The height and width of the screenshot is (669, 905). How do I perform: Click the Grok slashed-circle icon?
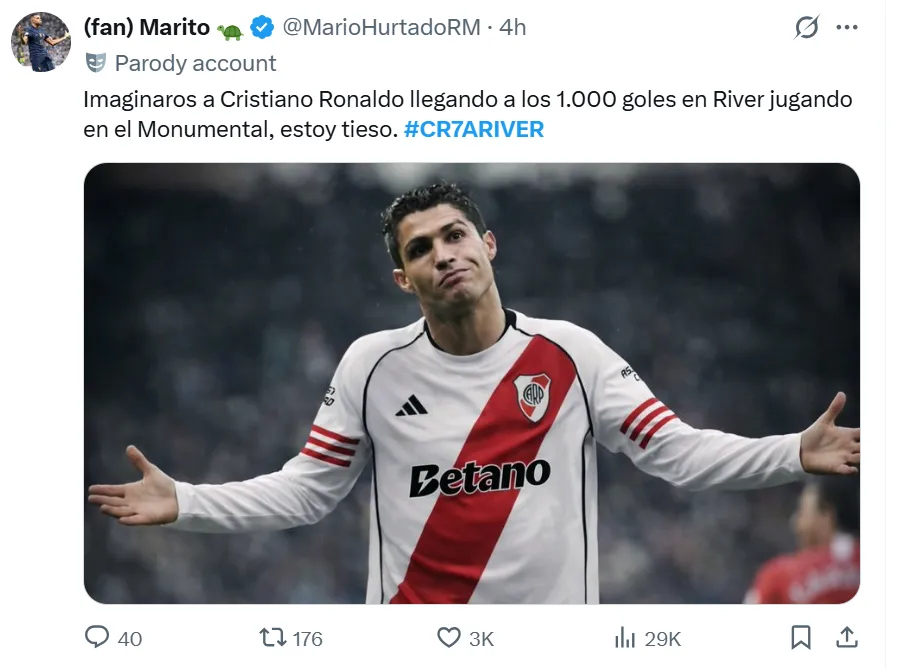(x=806, y=28)
